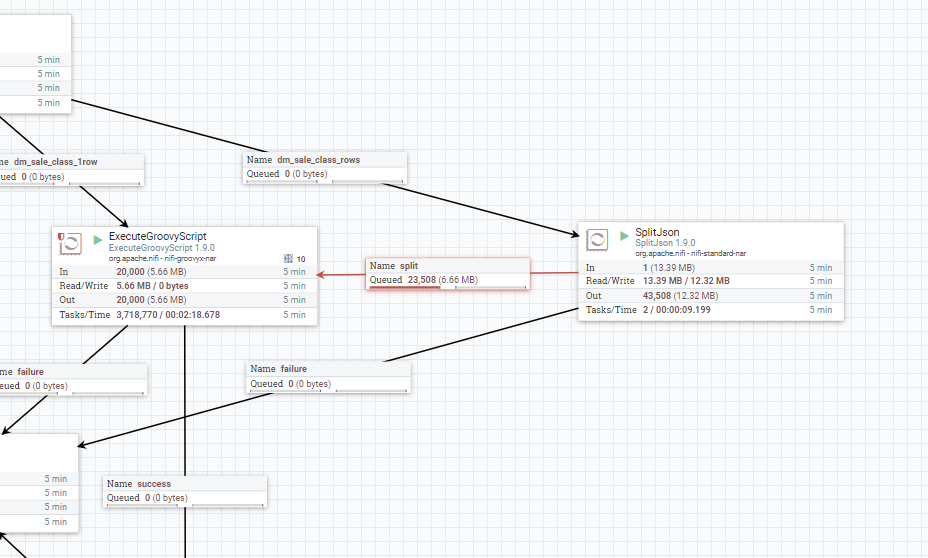The height and width of the screenshot is (558, 928).
Task: Click 5 min on SplitJson Tasks/Time row
Action: [x=821, y=309]
